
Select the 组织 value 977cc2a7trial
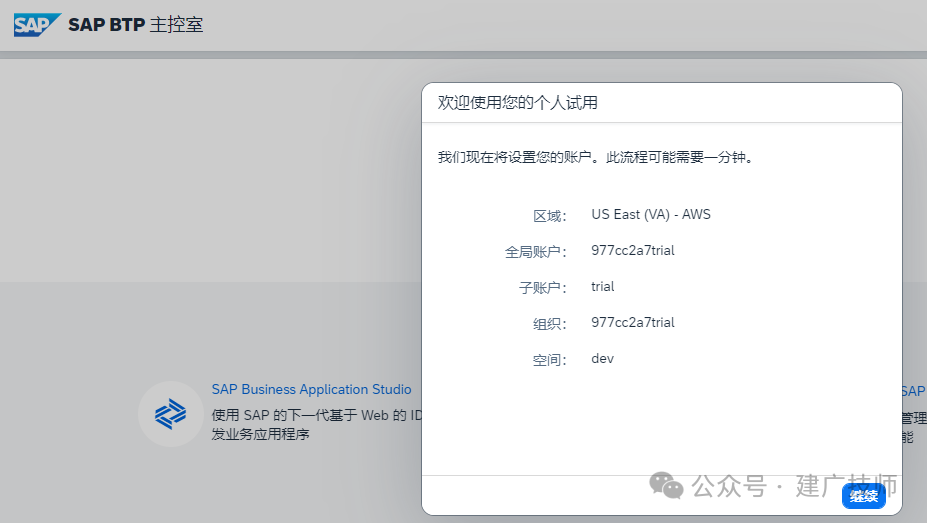pyautogui.click(x=633, y=323)
